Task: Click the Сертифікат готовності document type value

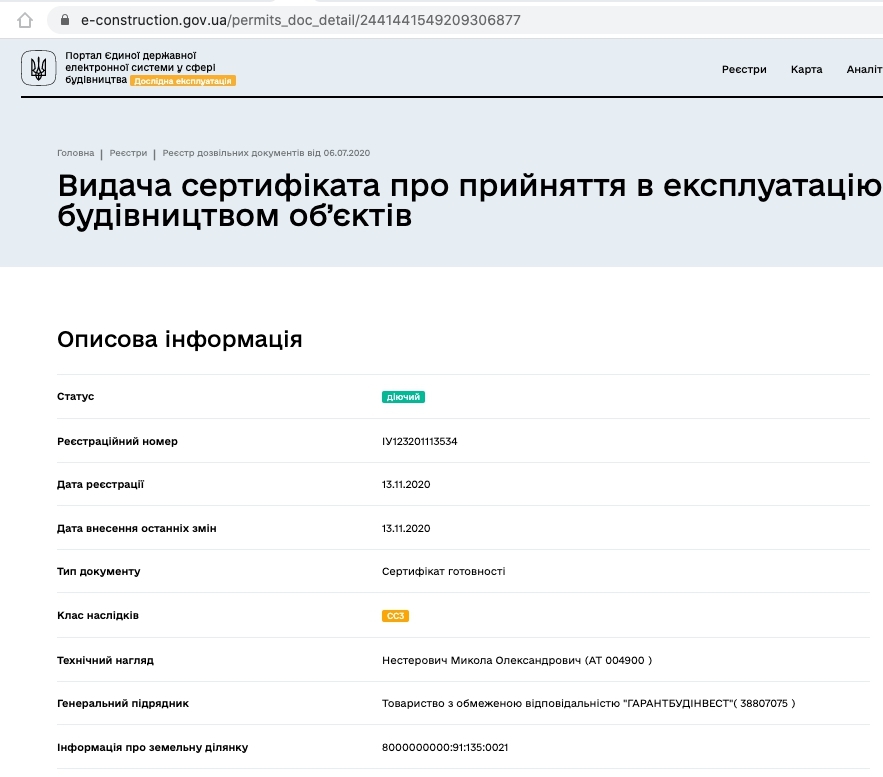Action: click(443, 571)
